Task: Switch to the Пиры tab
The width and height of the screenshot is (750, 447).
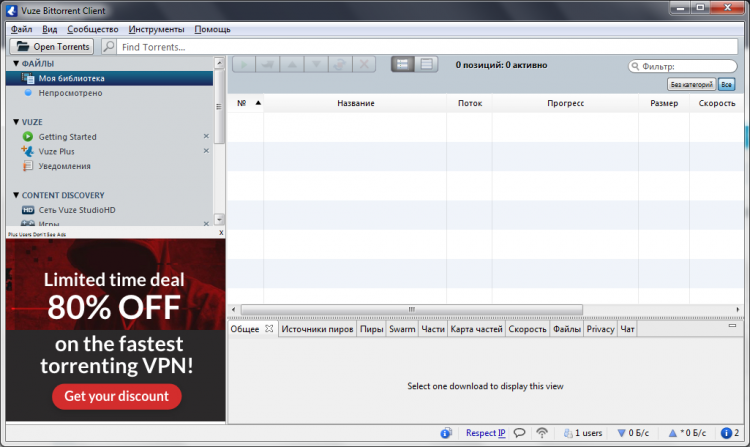Action: point(371,329)
